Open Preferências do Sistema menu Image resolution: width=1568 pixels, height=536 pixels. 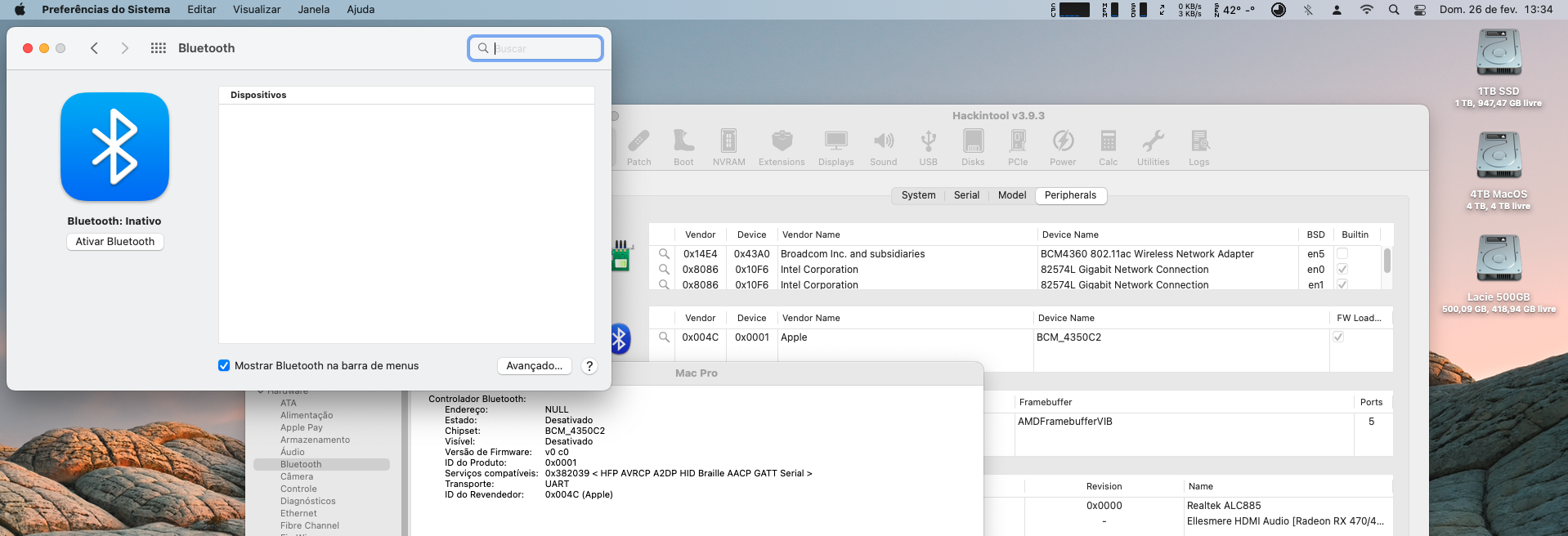coord(106,10)
